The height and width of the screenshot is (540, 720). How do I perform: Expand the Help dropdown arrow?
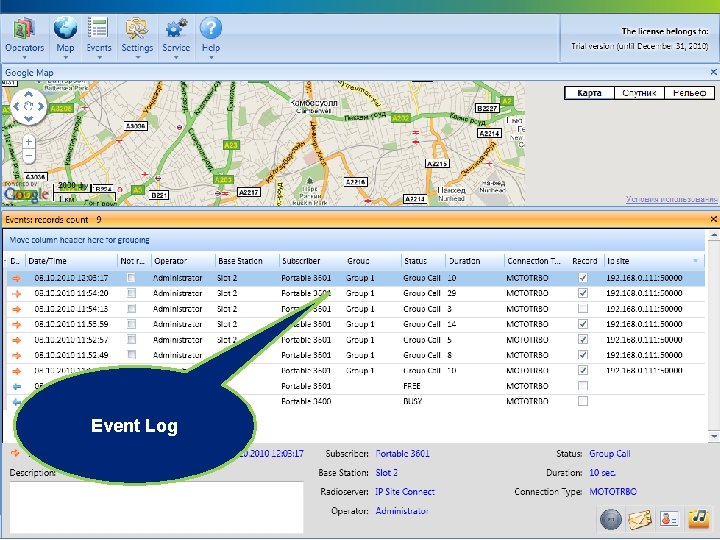[x=211, y=58]
